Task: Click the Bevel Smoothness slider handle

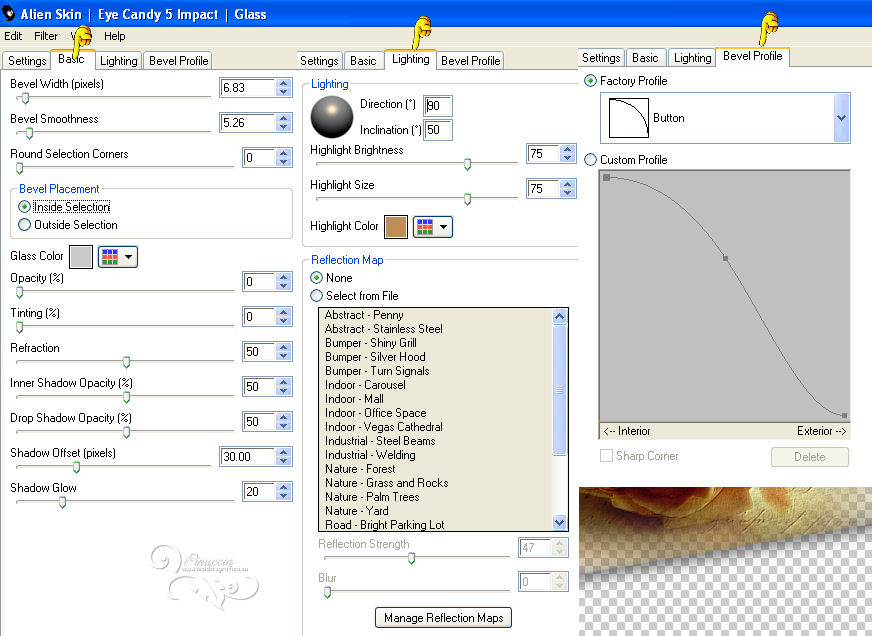Action: (29, 133)
